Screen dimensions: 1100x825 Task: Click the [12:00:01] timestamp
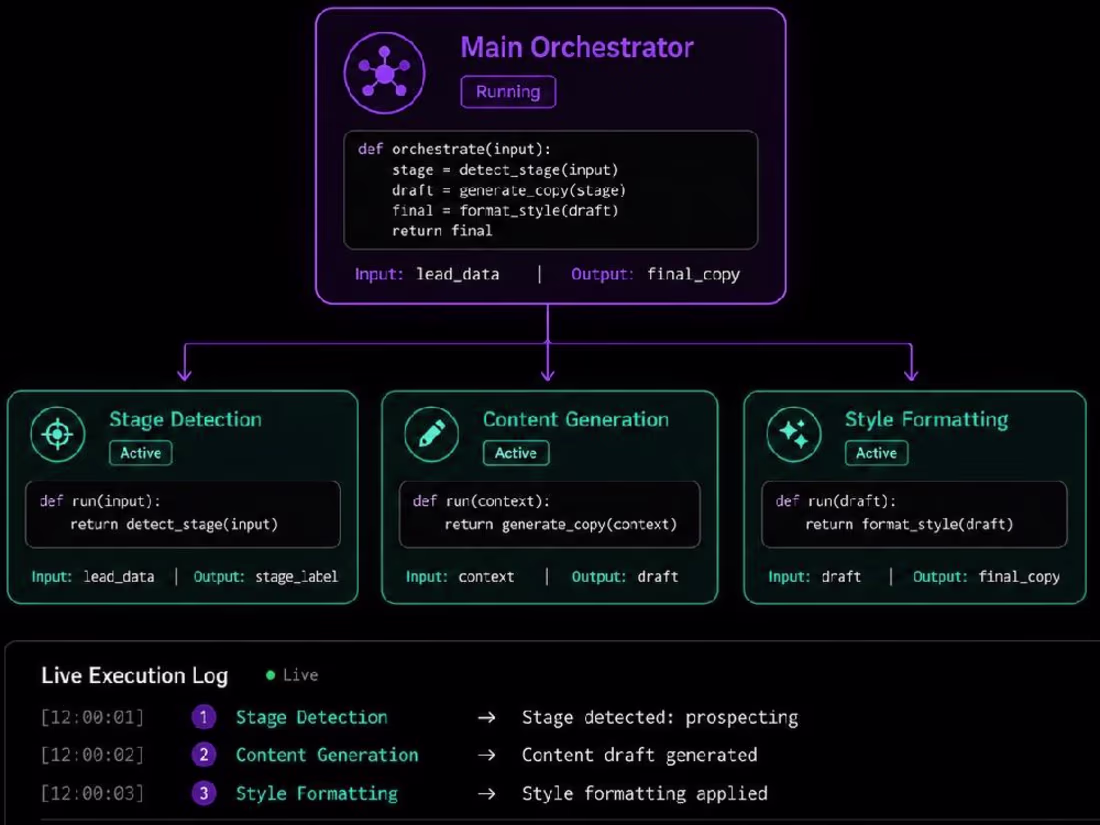pyautogui.click(x=92, y=717)
